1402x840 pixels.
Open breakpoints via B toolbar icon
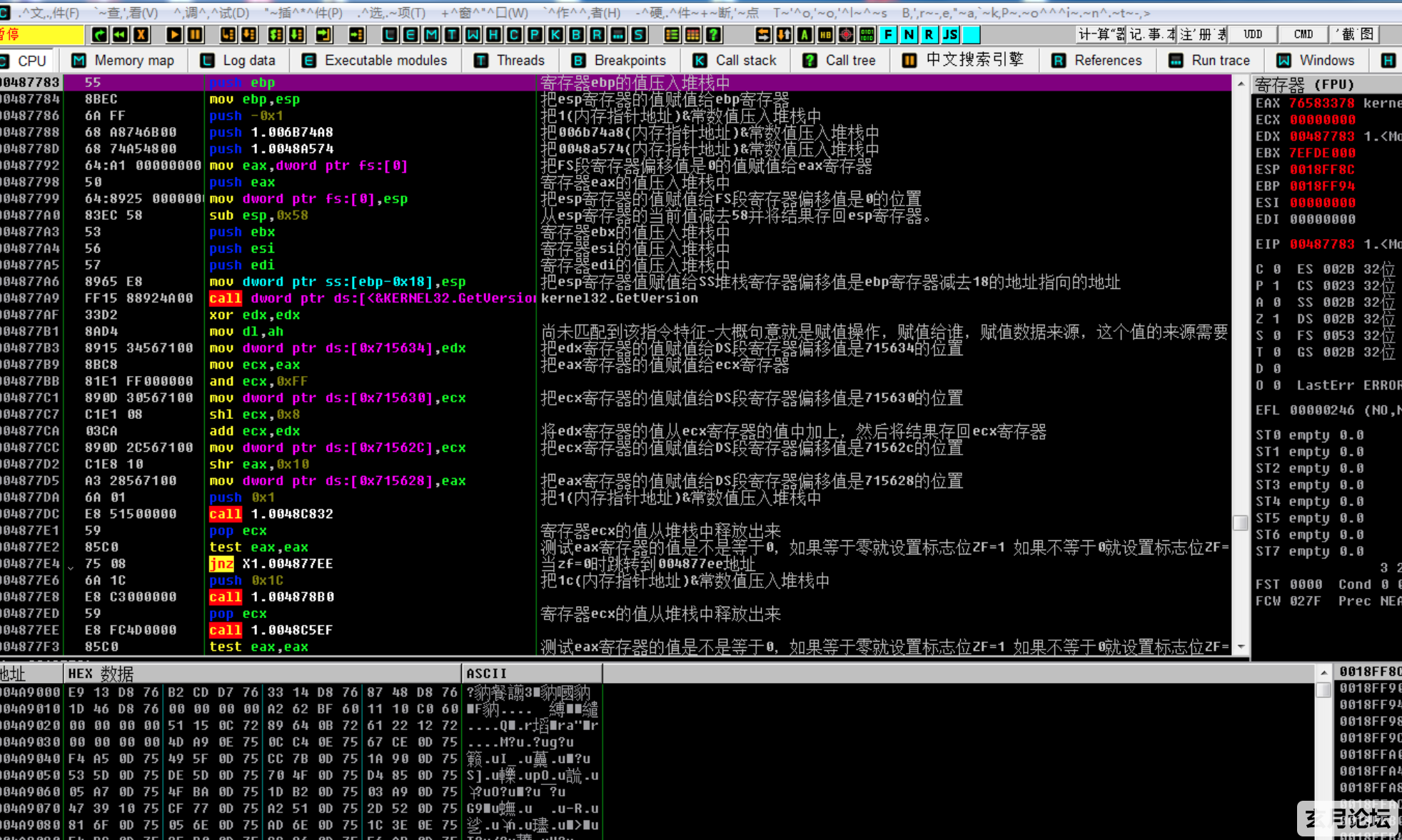pyautogui.click(x=576, y=34)
